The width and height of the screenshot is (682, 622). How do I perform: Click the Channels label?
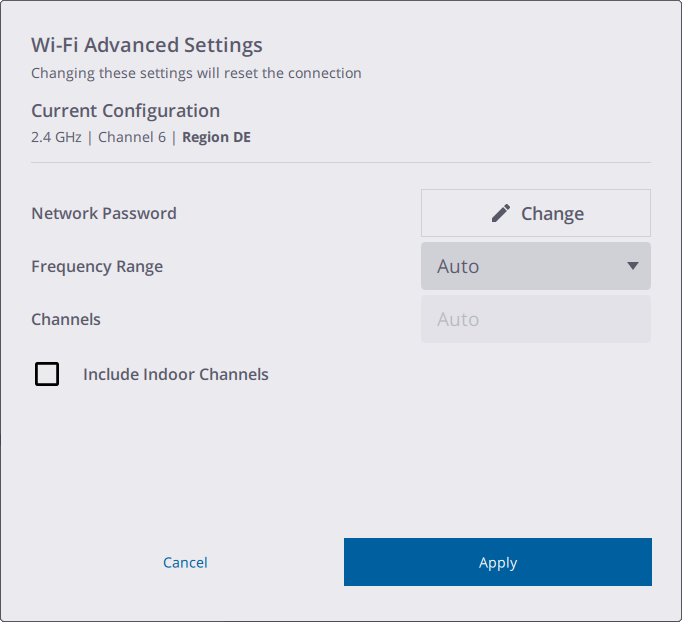click(x=66, y=319)
